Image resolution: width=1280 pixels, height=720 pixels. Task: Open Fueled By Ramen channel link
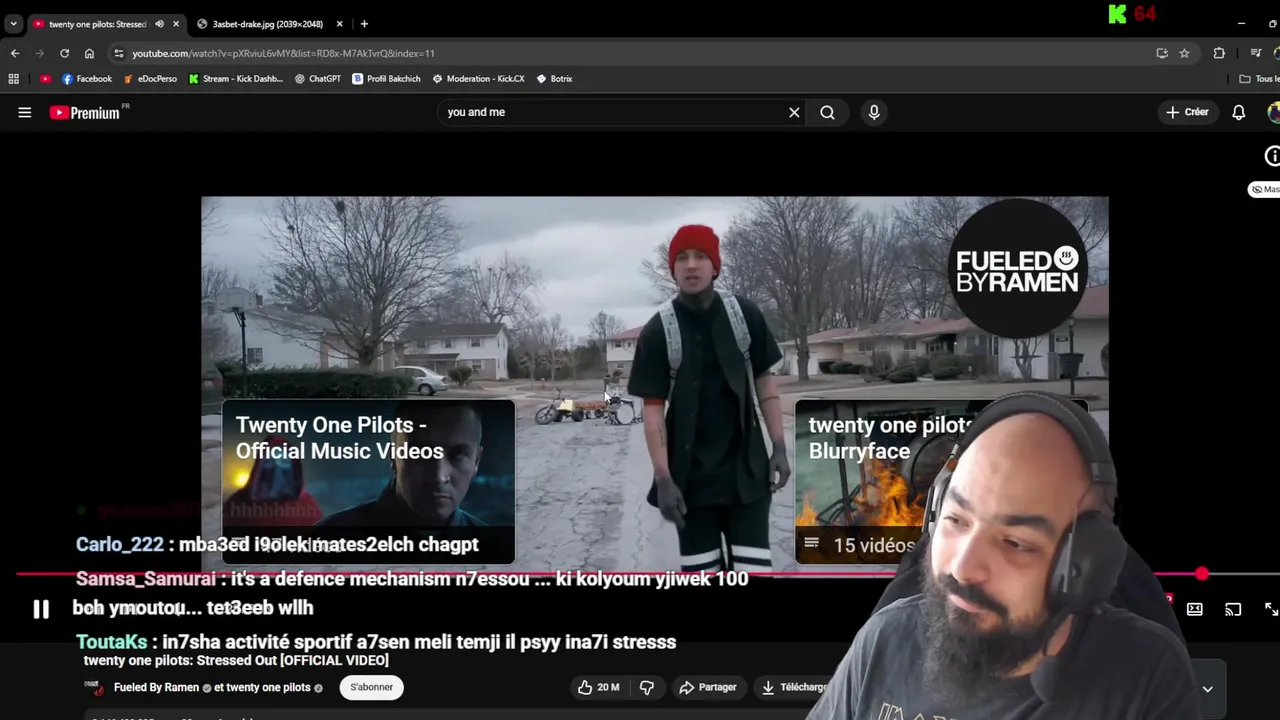point(156,687)
